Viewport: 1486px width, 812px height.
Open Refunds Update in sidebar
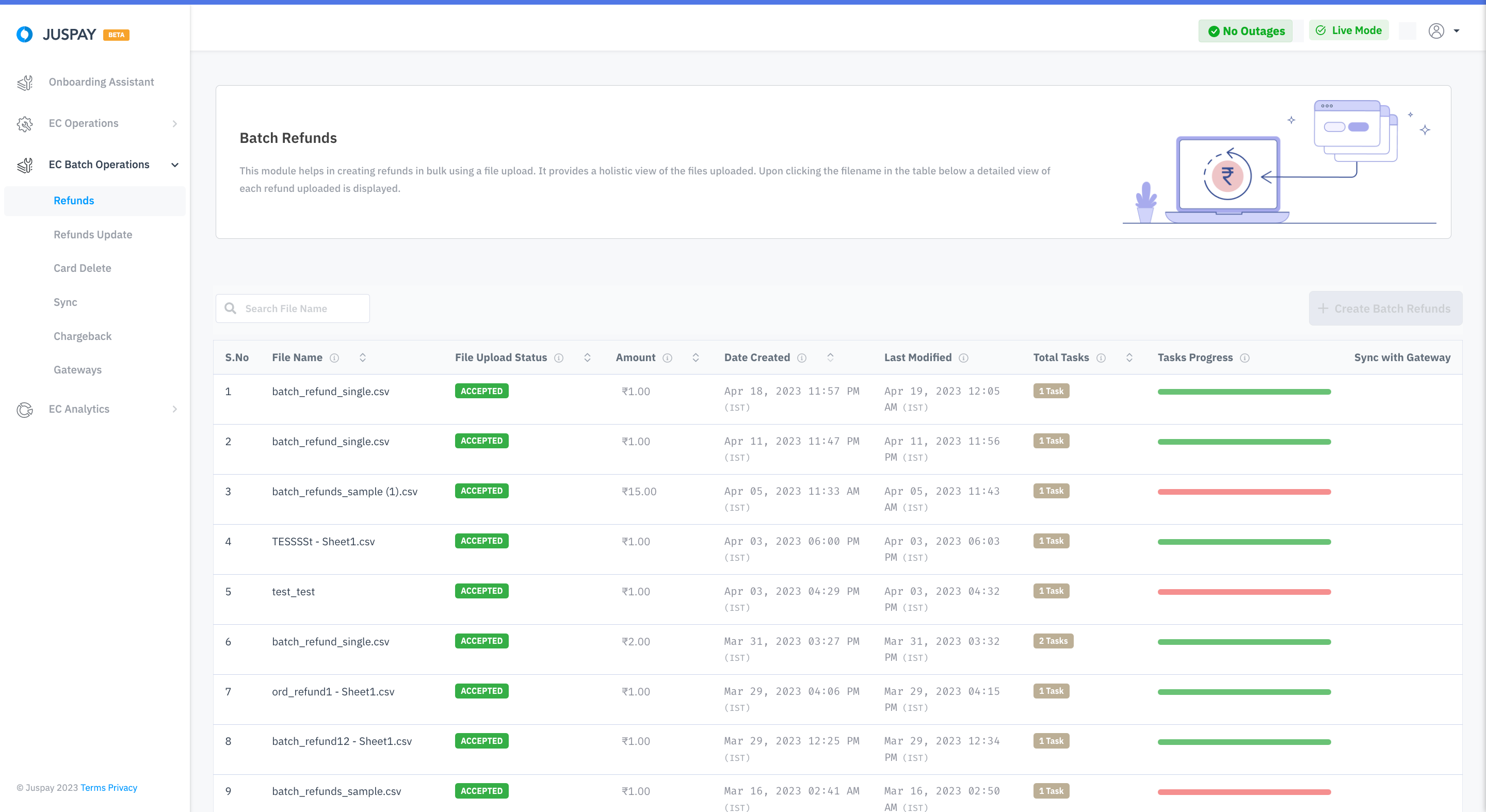93,235
